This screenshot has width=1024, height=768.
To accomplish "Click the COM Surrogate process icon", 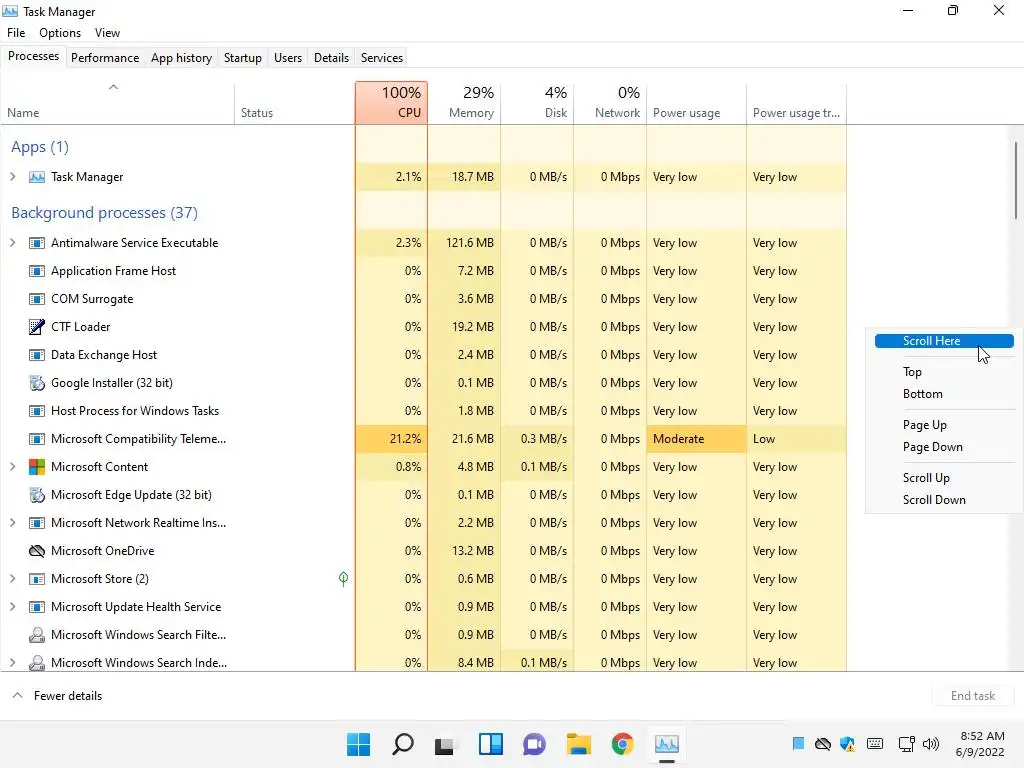I will (37, 299).
